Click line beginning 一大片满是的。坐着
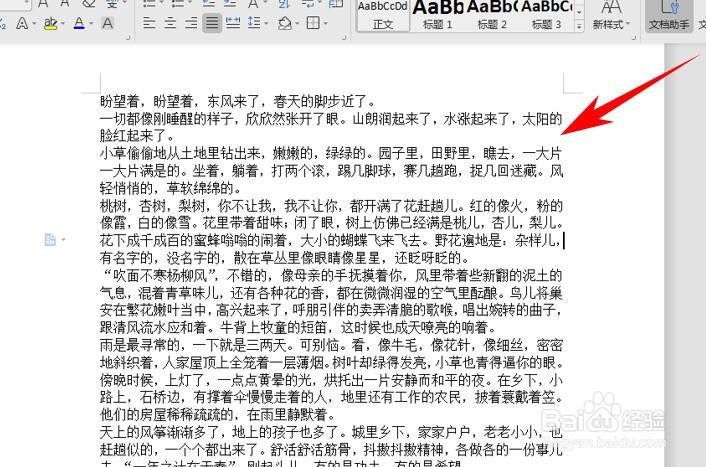The image size is (706, 467). coord(331,171)
